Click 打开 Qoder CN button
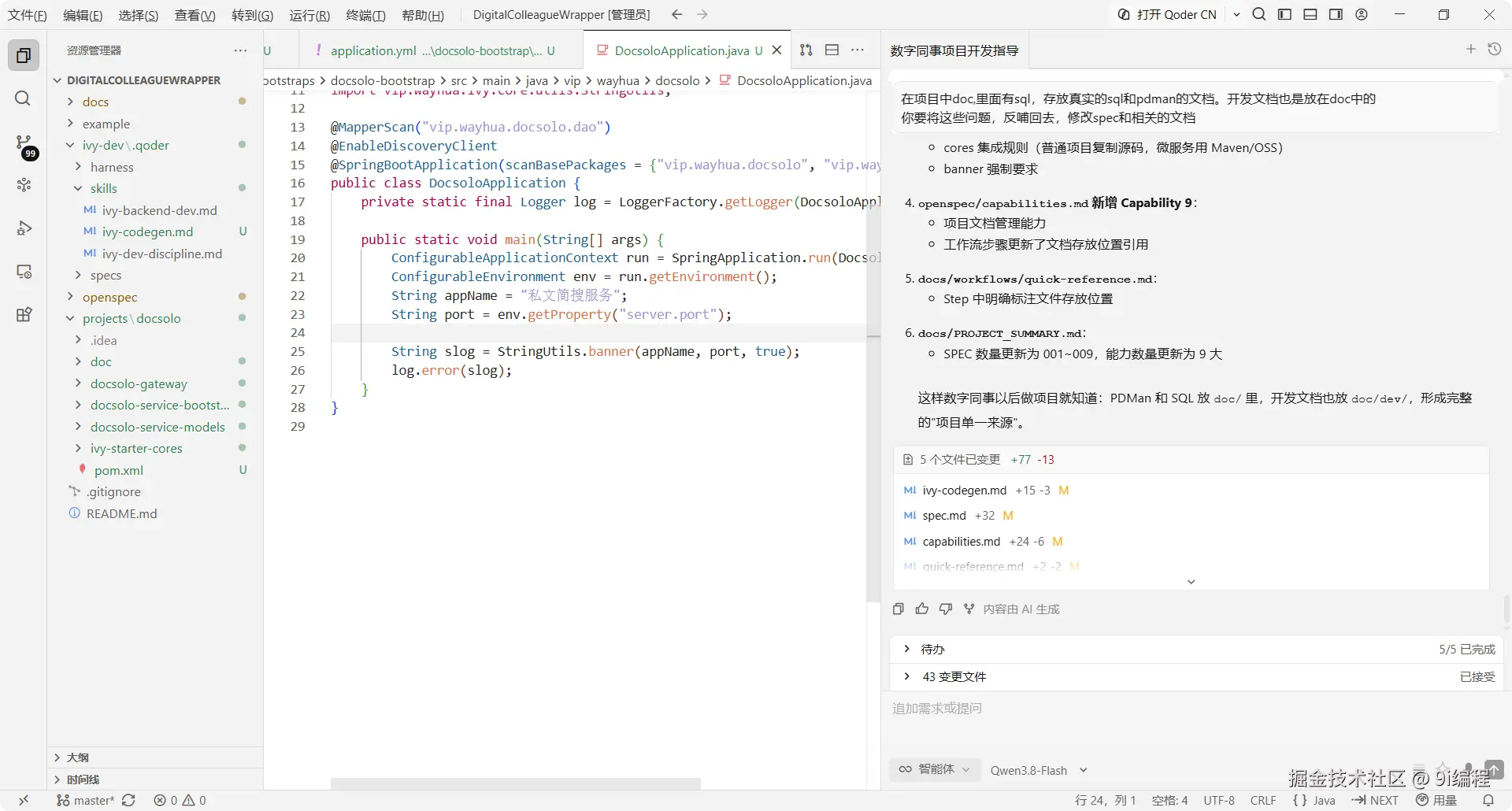Screen dimensions: 1512x811 coord(1167,14)
